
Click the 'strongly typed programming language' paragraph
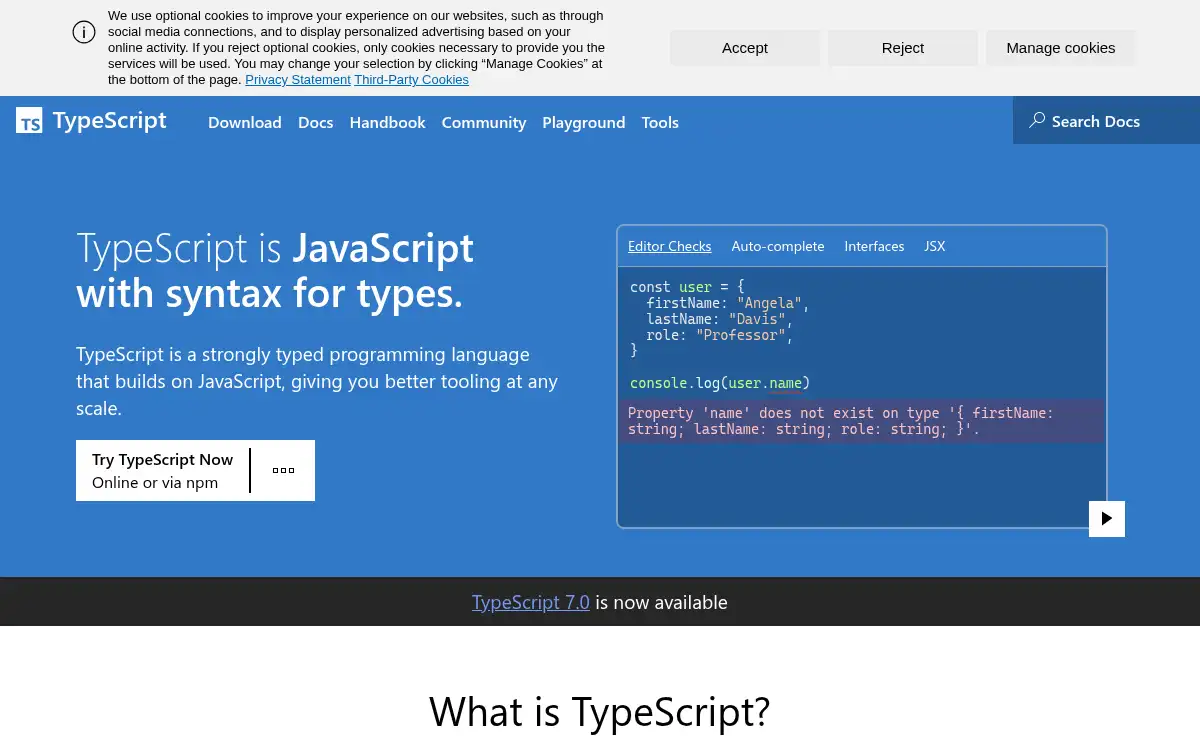pos(317,381)
